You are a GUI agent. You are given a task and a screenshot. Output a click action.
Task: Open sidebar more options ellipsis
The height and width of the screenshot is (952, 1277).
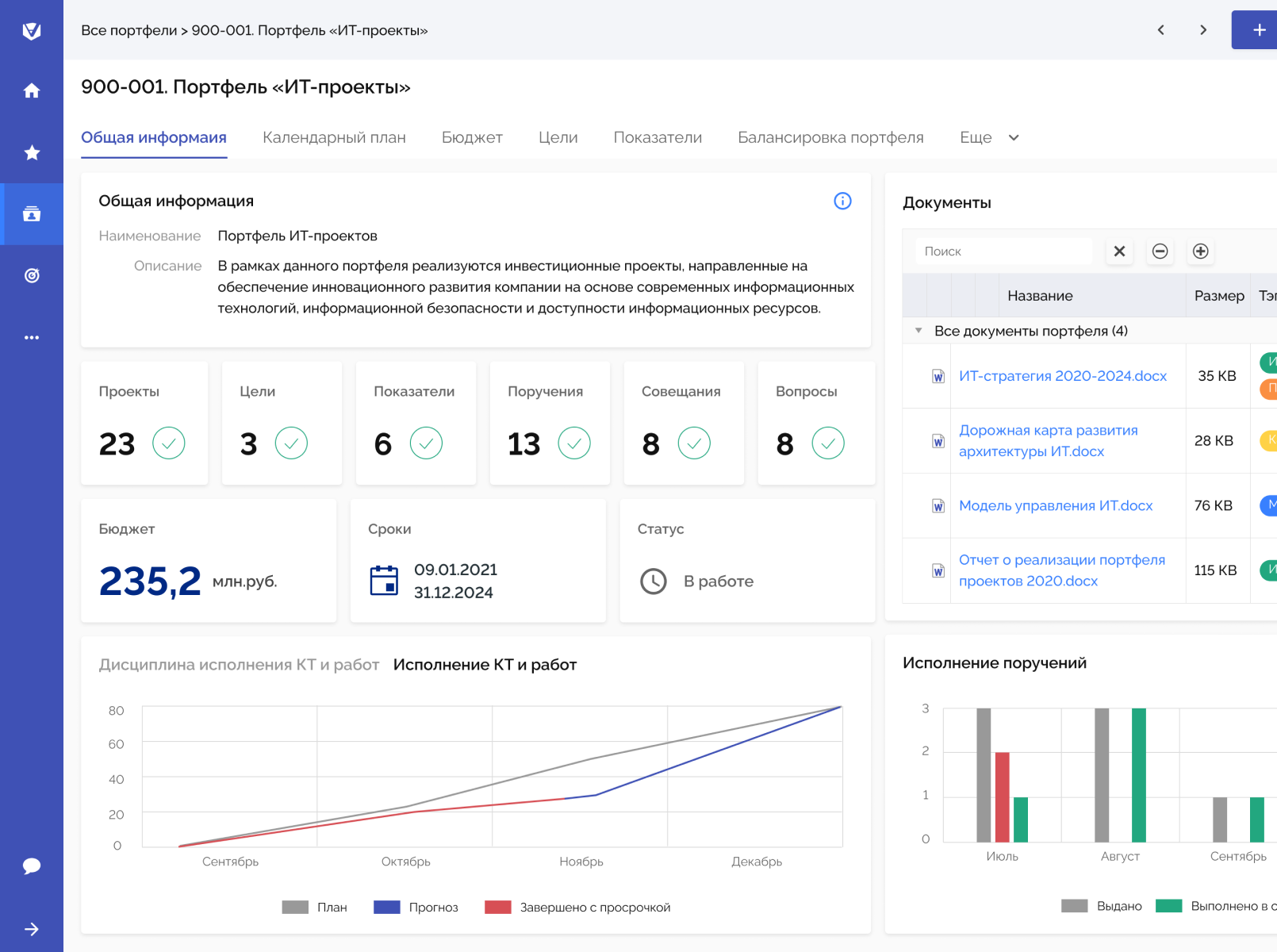[32, 337]
